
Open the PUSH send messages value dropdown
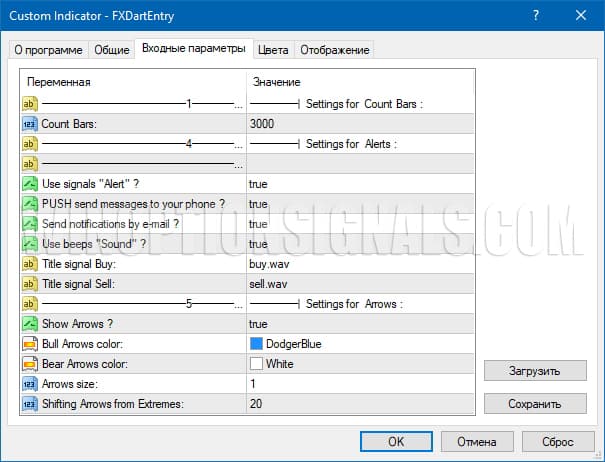point(359,204)
